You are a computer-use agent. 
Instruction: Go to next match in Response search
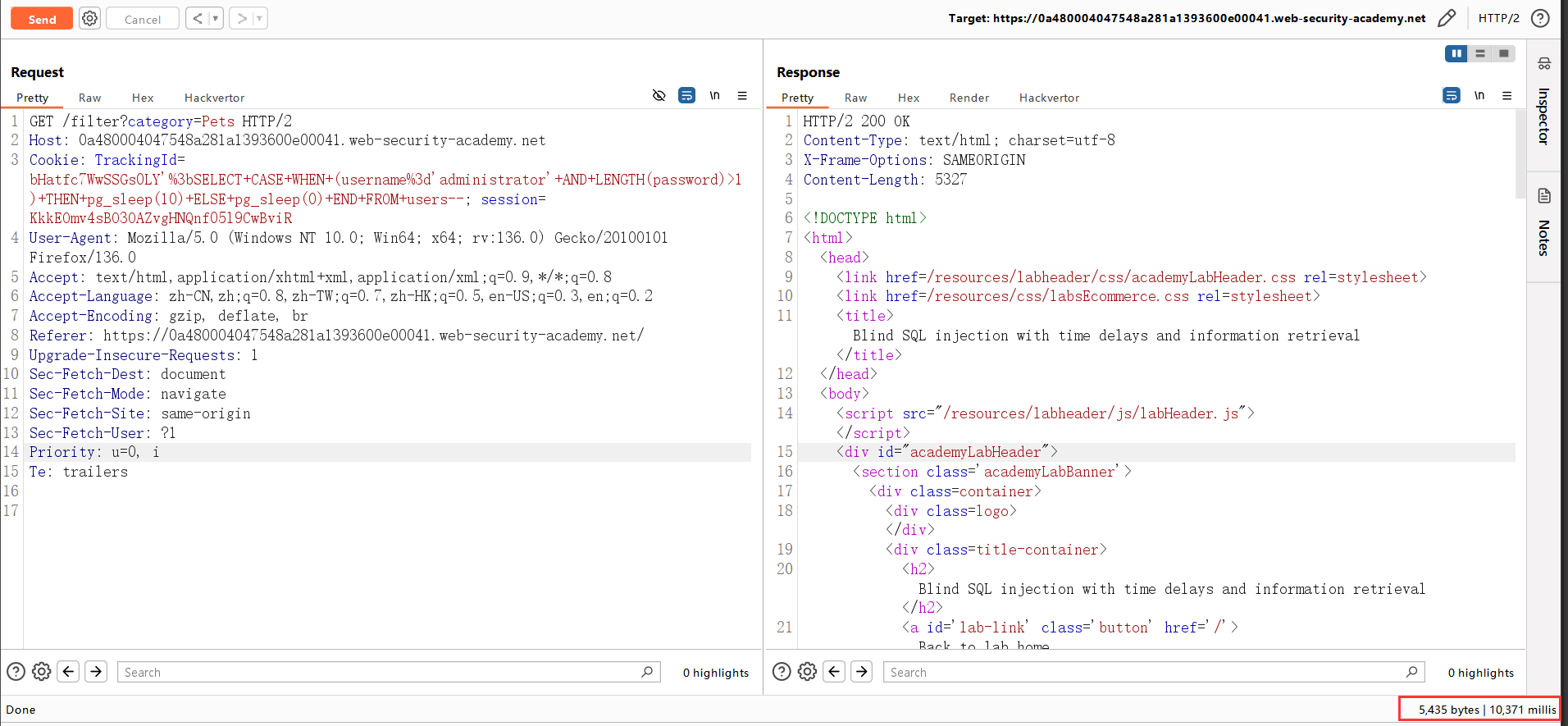click(x=862, y=672)
